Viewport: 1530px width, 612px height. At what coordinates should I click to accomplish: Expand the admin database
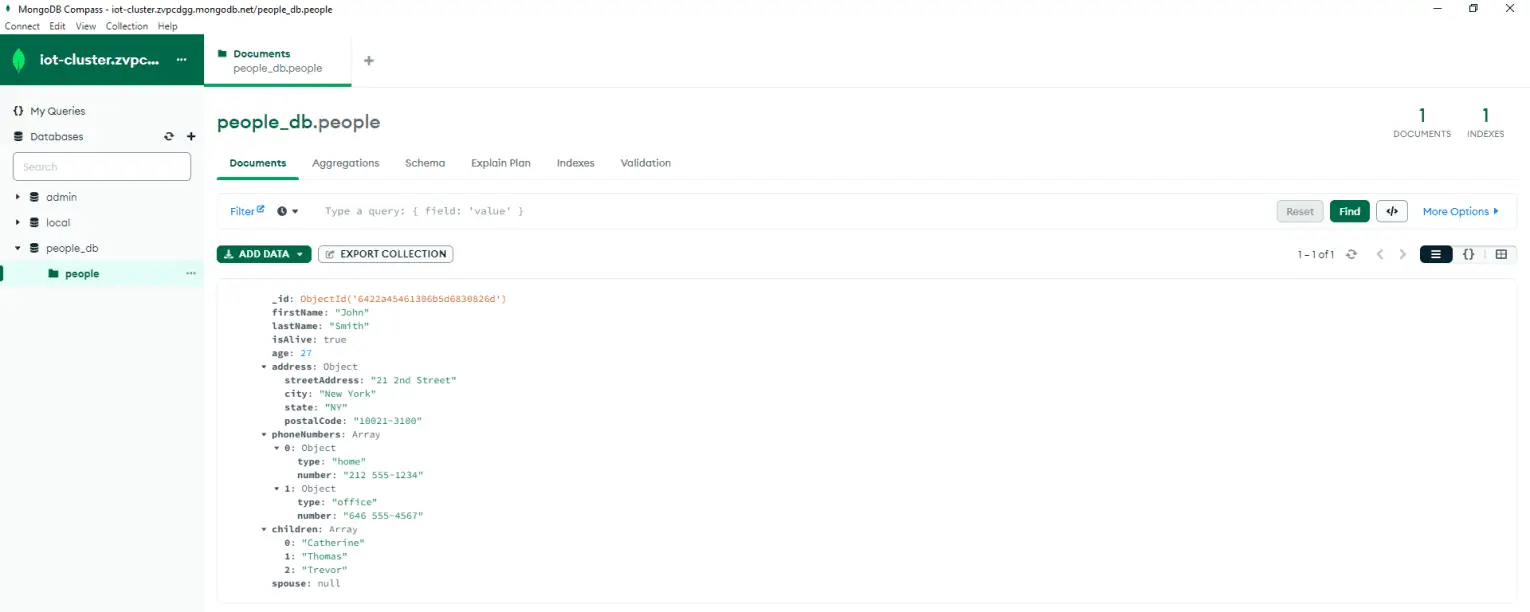tap(17, 197)
